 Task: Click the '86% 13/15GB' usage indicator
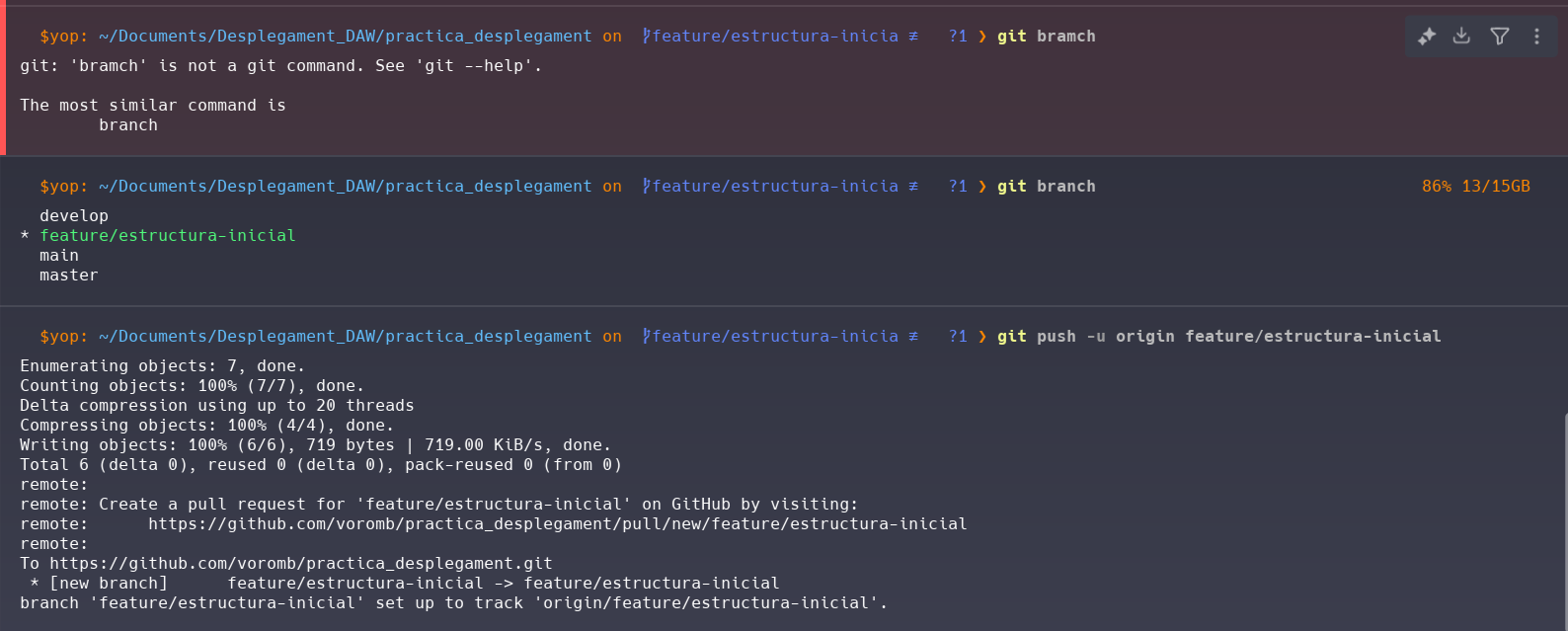pyautogui.click(x=1475, y=187)
